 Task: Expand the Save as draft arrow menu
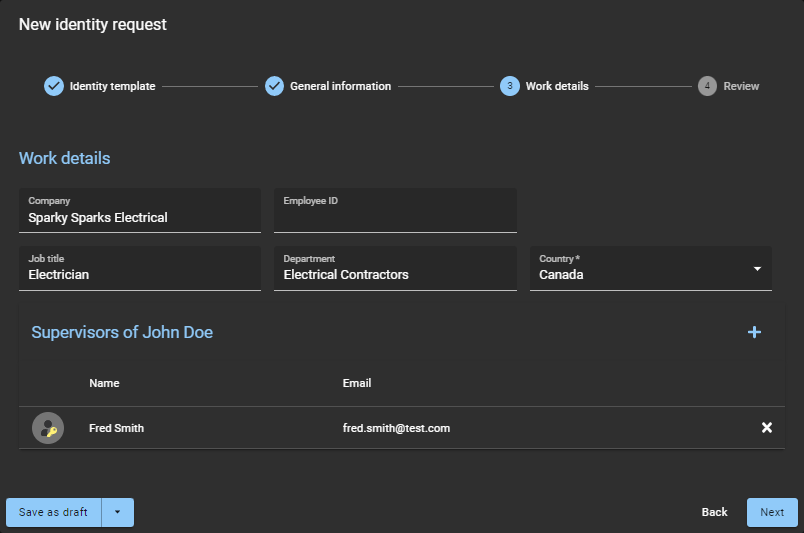point(117,512)
